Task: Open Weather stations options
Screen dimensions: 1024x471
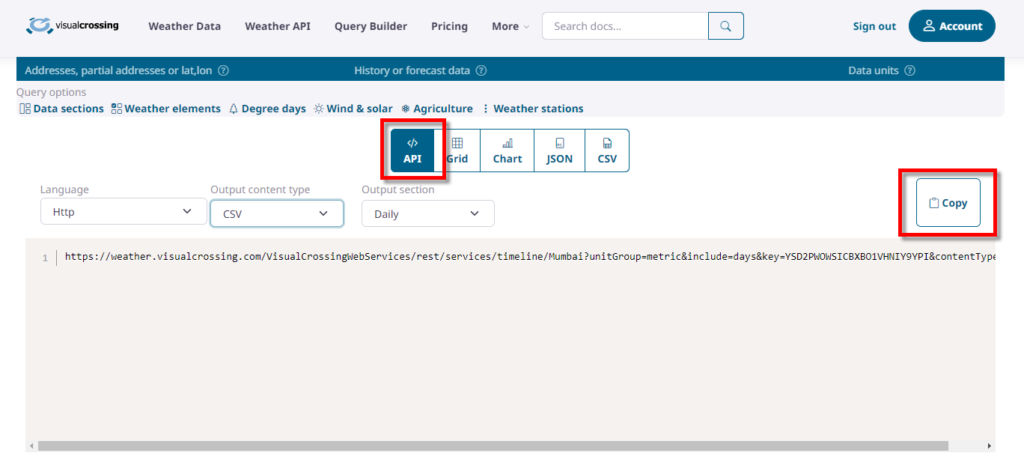Action: (532, 108)
